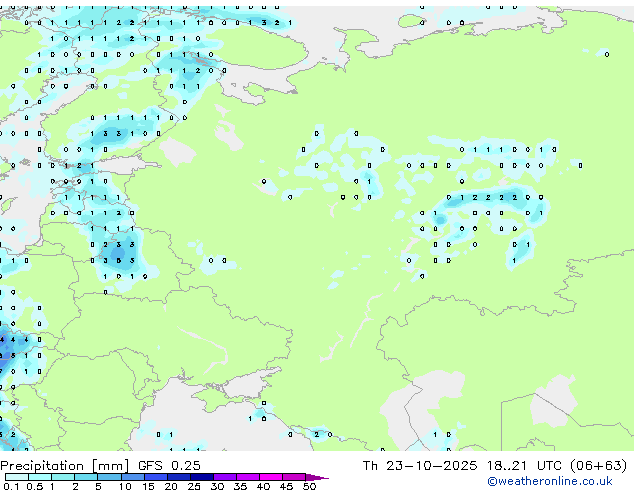Image resolution: width=634 pixels, height=490 pixels.
Task: Click the 'Th 23-10-2025' date text
Action: click(420, 466)
